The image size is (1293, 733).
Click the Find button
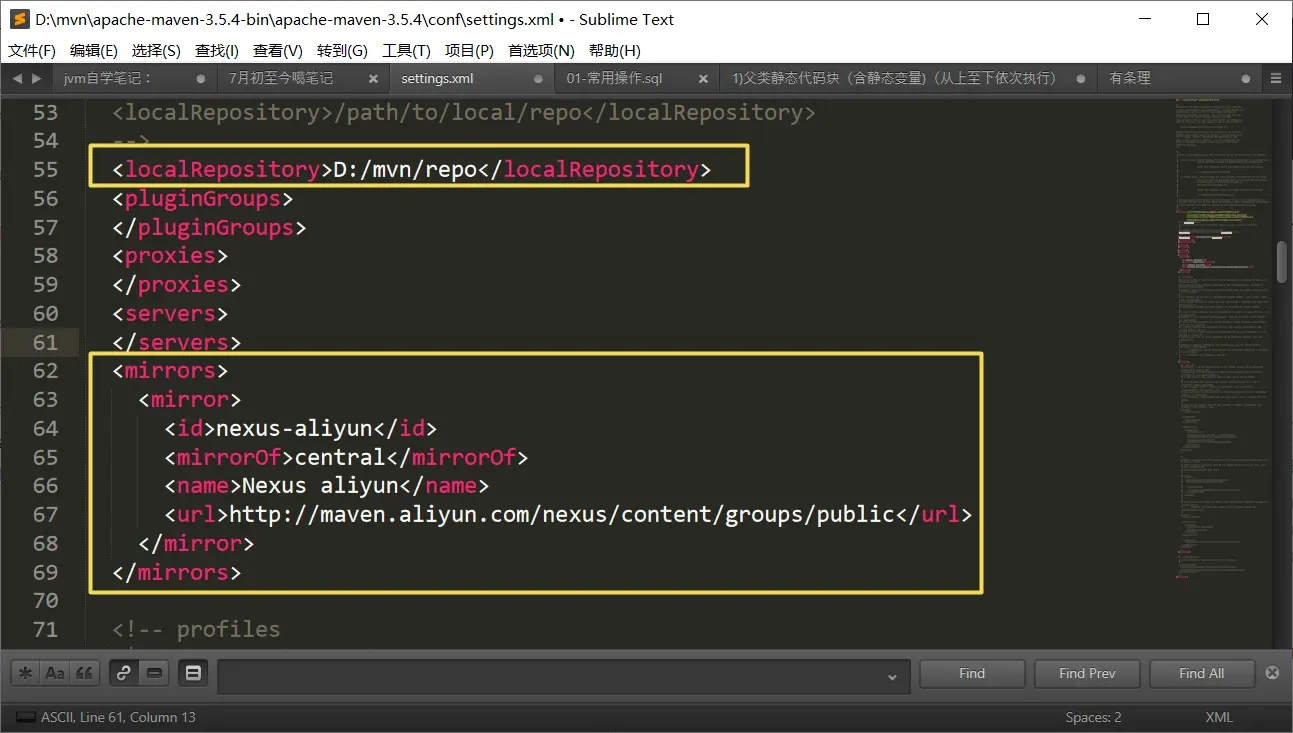972,673
